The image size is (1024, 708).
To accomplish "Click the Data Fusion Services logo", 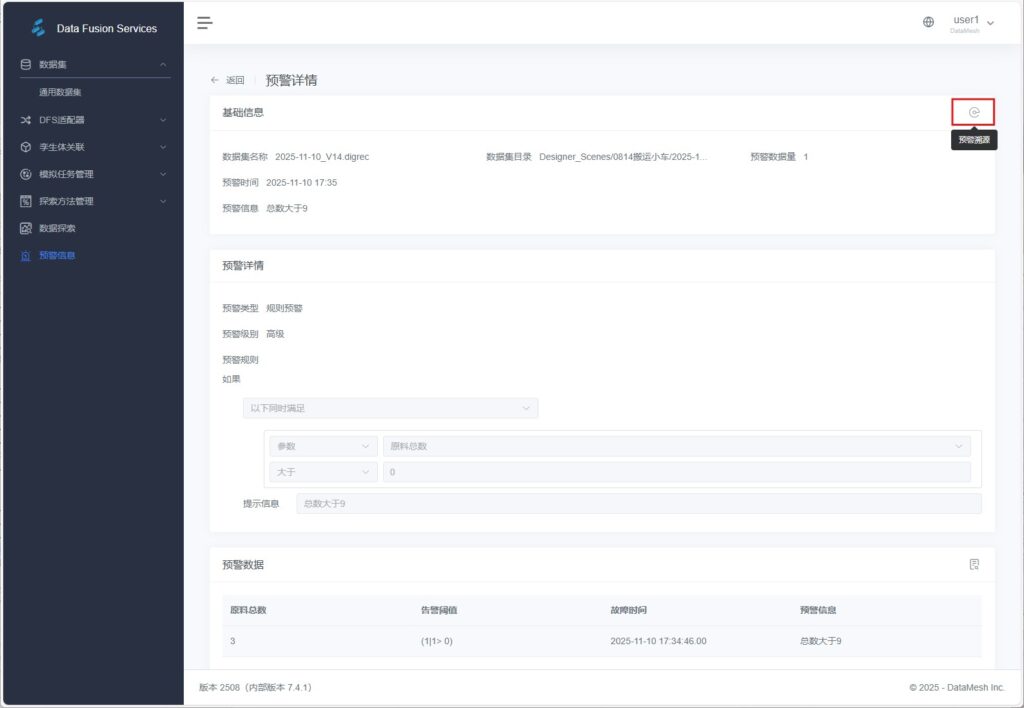I will pos(39,28).
